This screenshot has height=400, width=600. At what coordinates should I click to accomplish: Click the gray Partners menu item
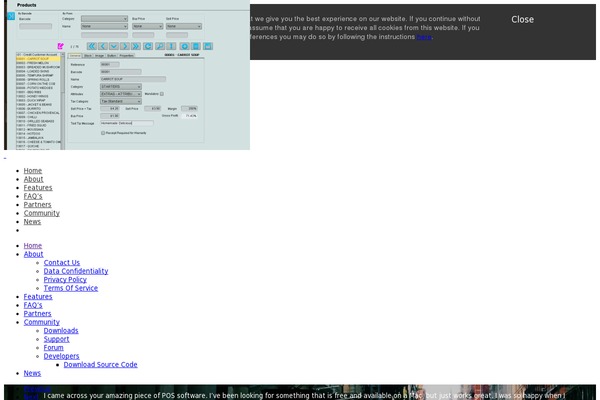tap(37, 204)
